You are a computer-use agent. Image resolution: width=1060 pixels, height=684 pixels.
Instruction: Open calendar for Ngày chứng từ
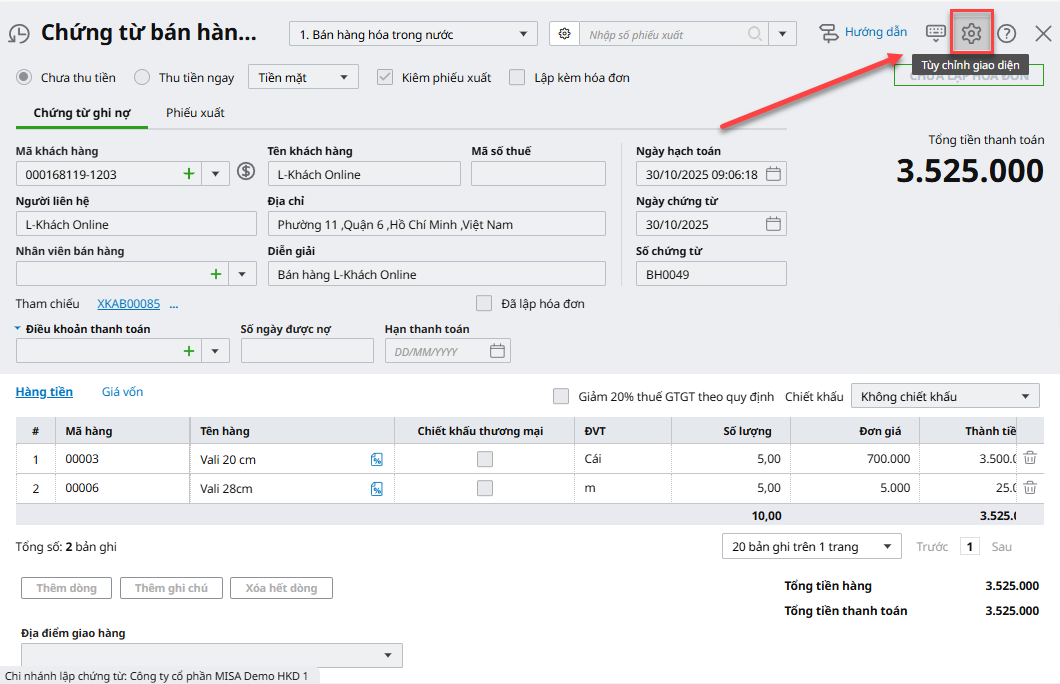pyautogui.click(x=773, y=224)
